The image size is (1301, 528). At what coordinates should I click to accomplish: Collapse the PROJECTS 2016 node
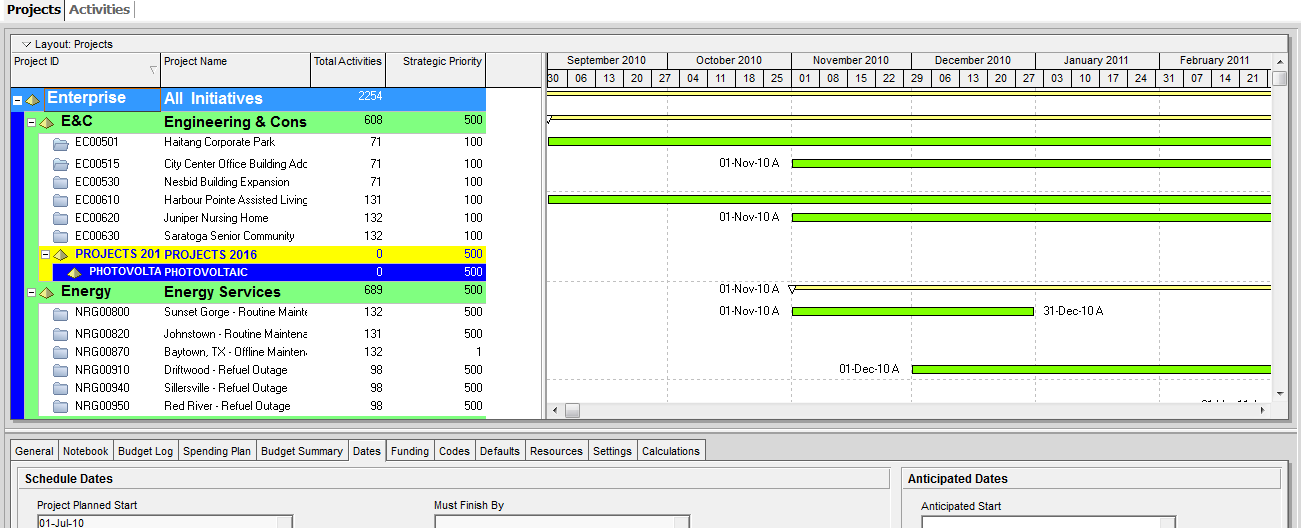coord(45,255)
